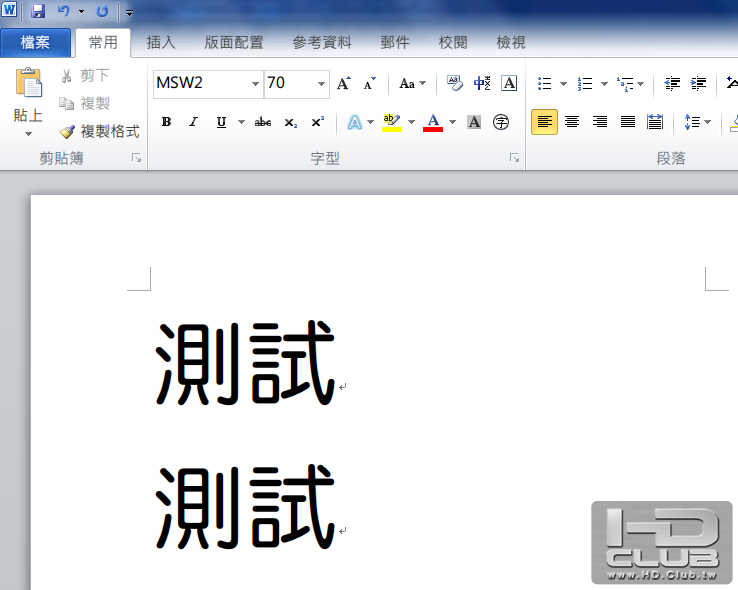Image resolution: width=738 pixels, height=590 pixels.
Task: Apply distributed alignment
Action: [655, 122]
